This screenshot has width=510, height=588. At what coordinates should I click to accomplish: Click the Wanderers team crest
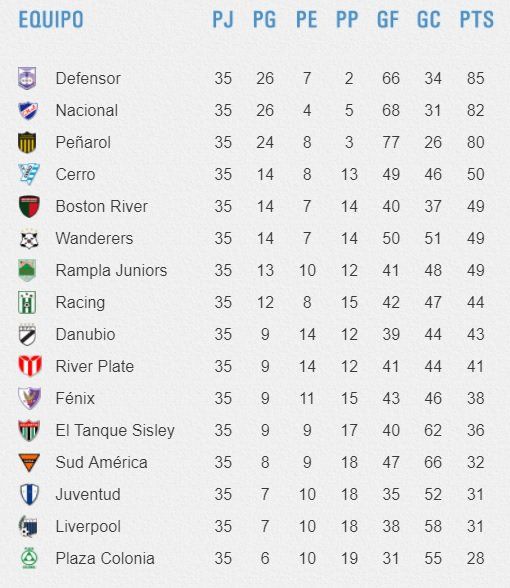[x=29, y=239]
